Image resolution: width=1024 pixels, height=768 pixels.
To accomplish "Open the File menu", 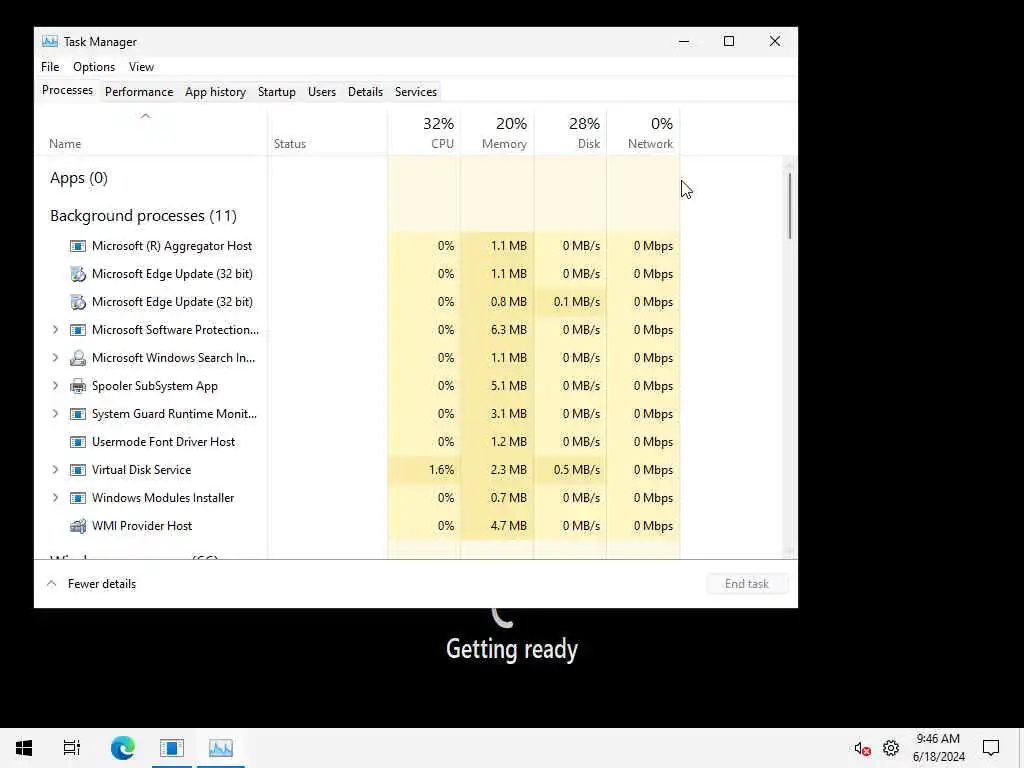I will [x=50, y=67].
